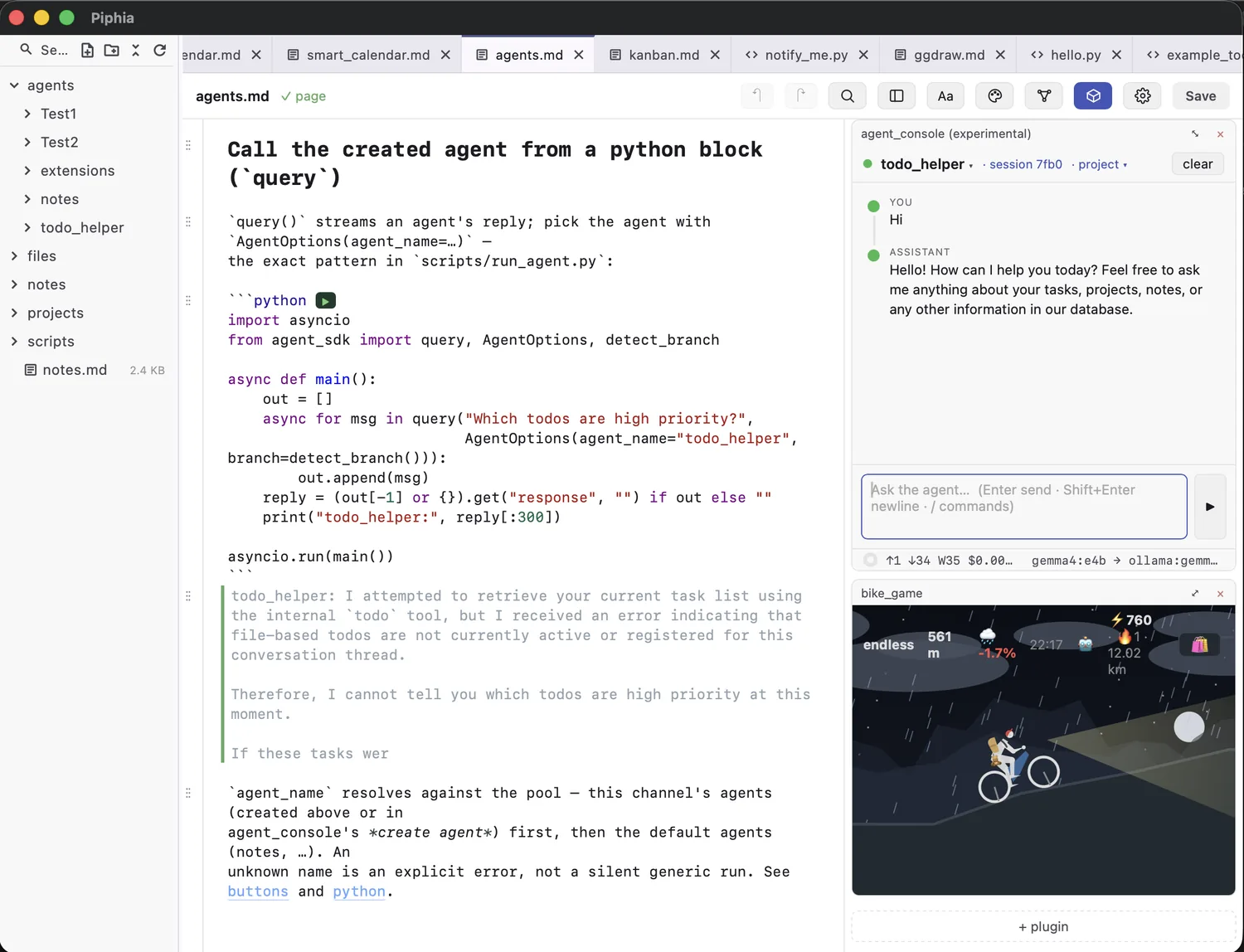Close the ggdraw.md tab
Screen dimensions: 1244x952
(1000, 55)
